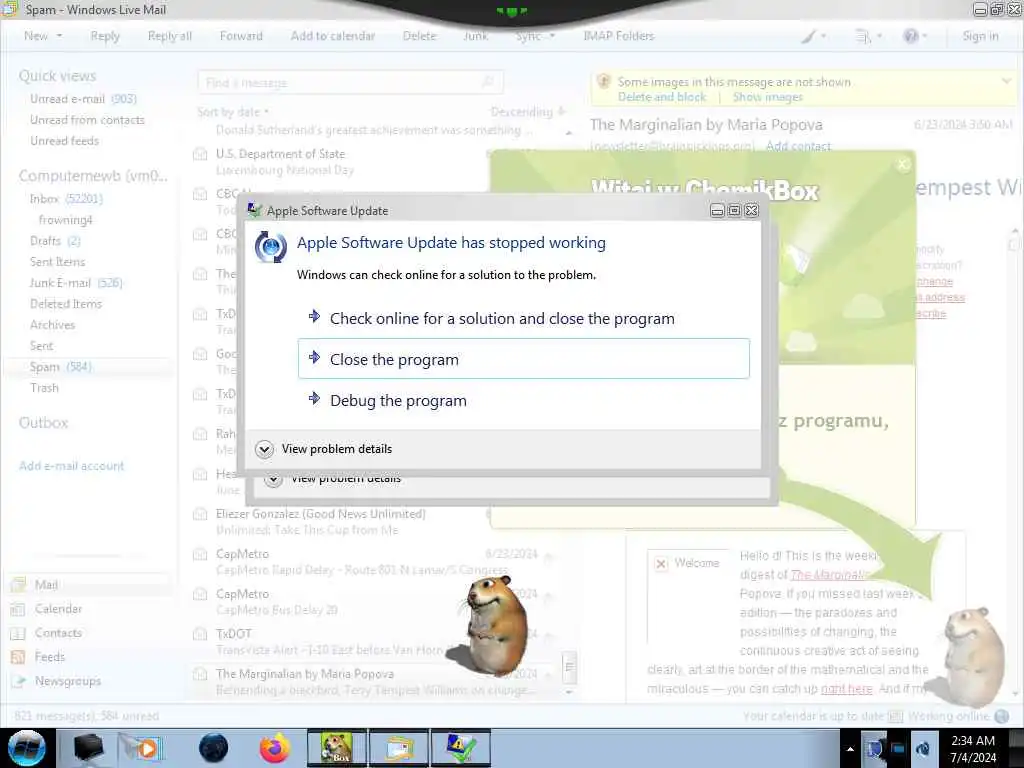
Task: Launch Firefox from the taskbar
Action: [274, 748]
